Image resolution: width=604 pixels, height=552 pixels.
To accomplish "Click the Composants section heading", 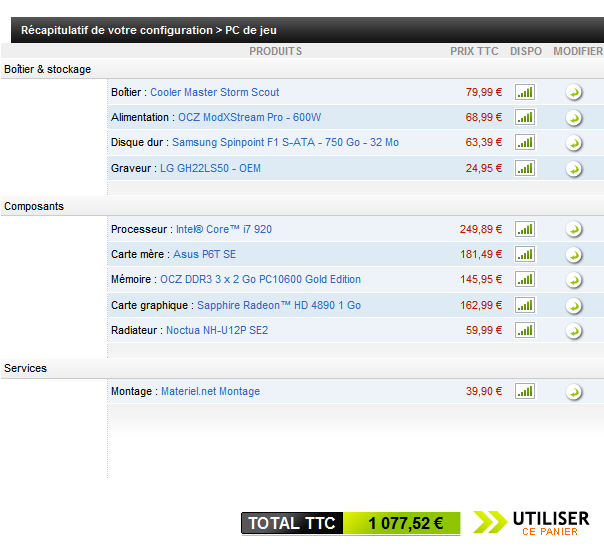I will point(34,206).
